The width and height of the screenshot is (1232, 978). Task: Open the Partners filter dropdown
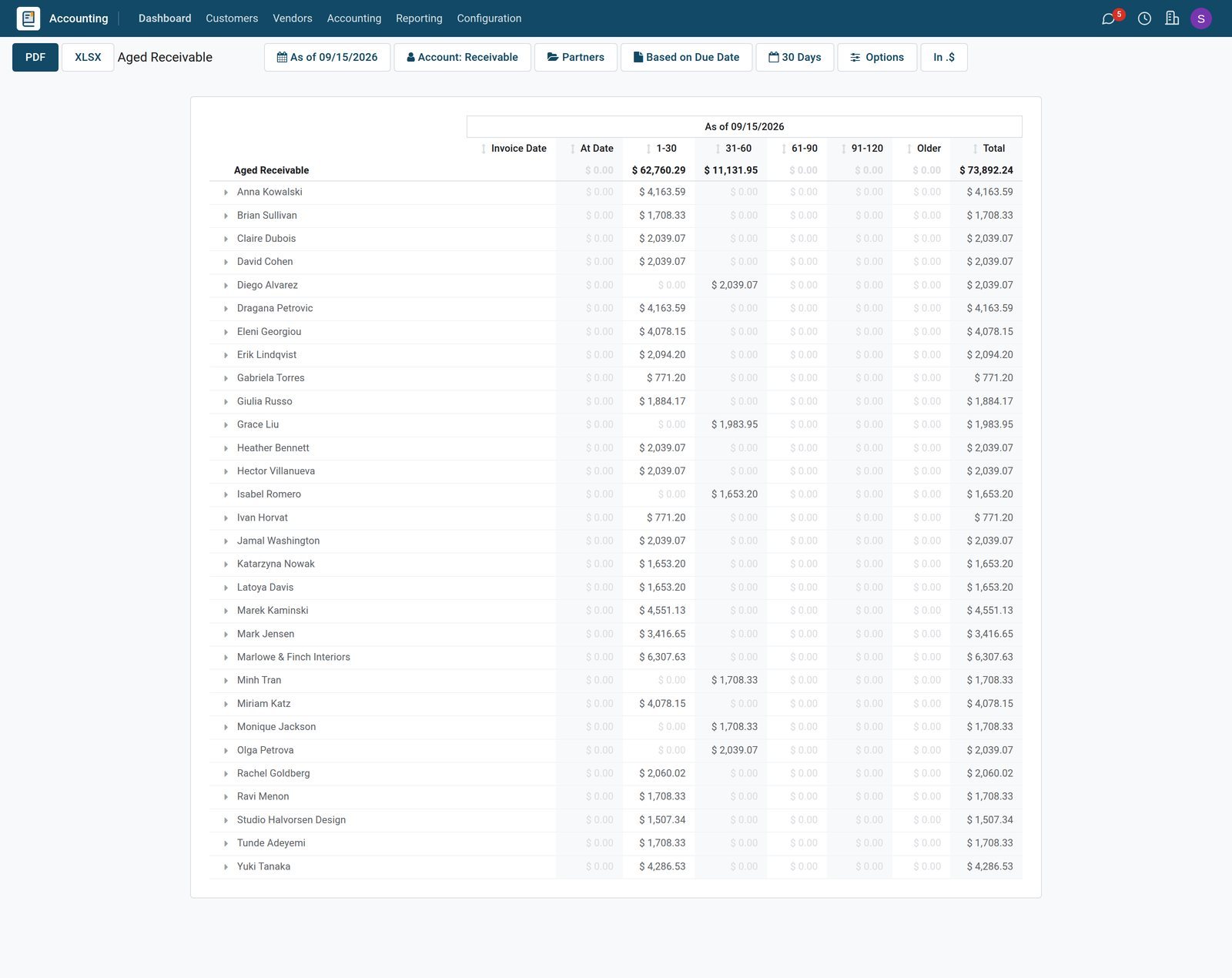coord(575,57)
